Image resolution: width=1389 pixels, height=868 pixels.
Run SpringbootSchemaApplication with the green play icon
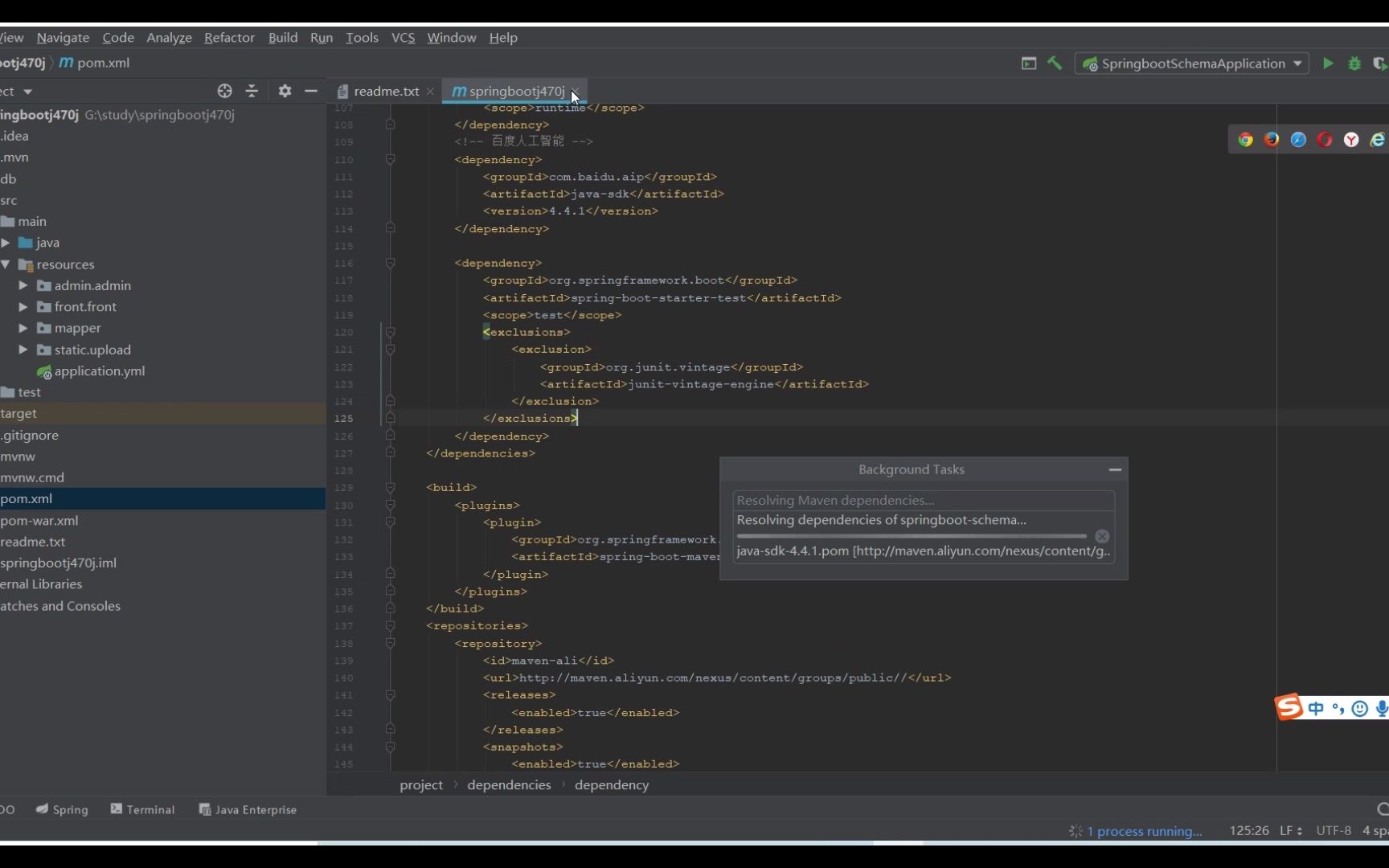tap(1328, 63)
